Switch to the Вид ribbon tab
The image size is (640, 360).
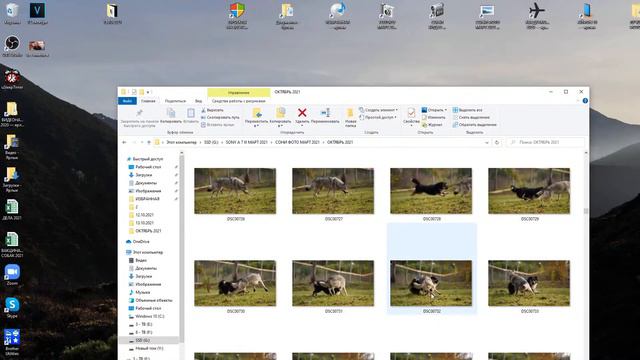tap(198, 101)
